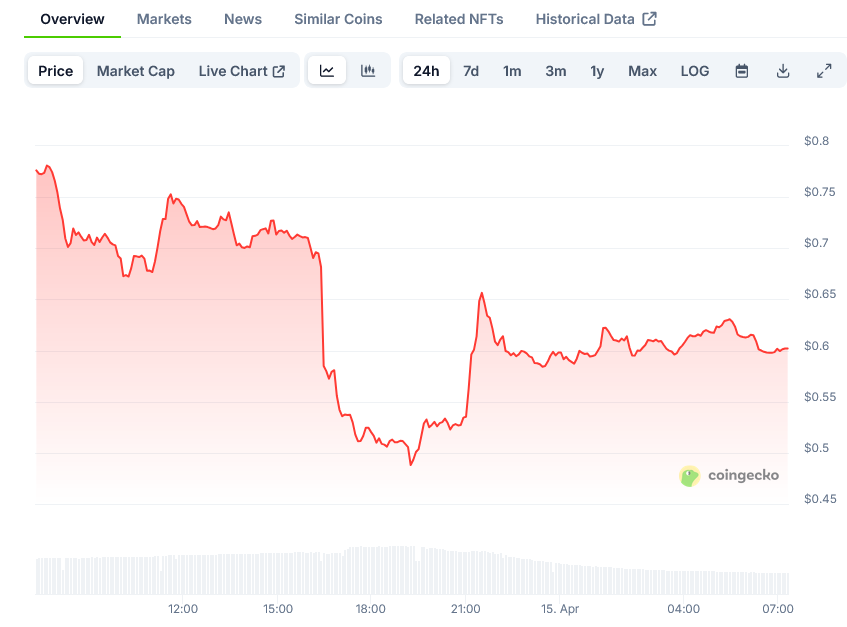
Task: Open the Related NFTs tab
Action: click(x=459, y=19)
